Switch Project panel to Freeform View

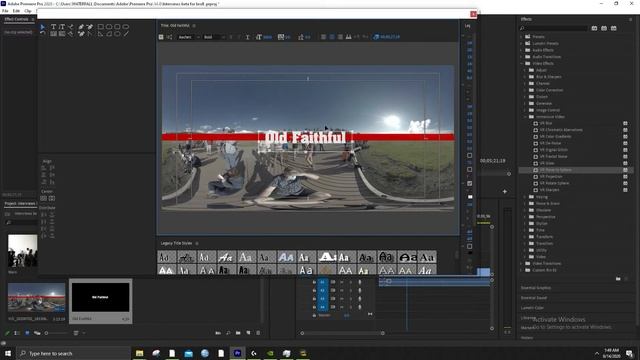(37, 333)
